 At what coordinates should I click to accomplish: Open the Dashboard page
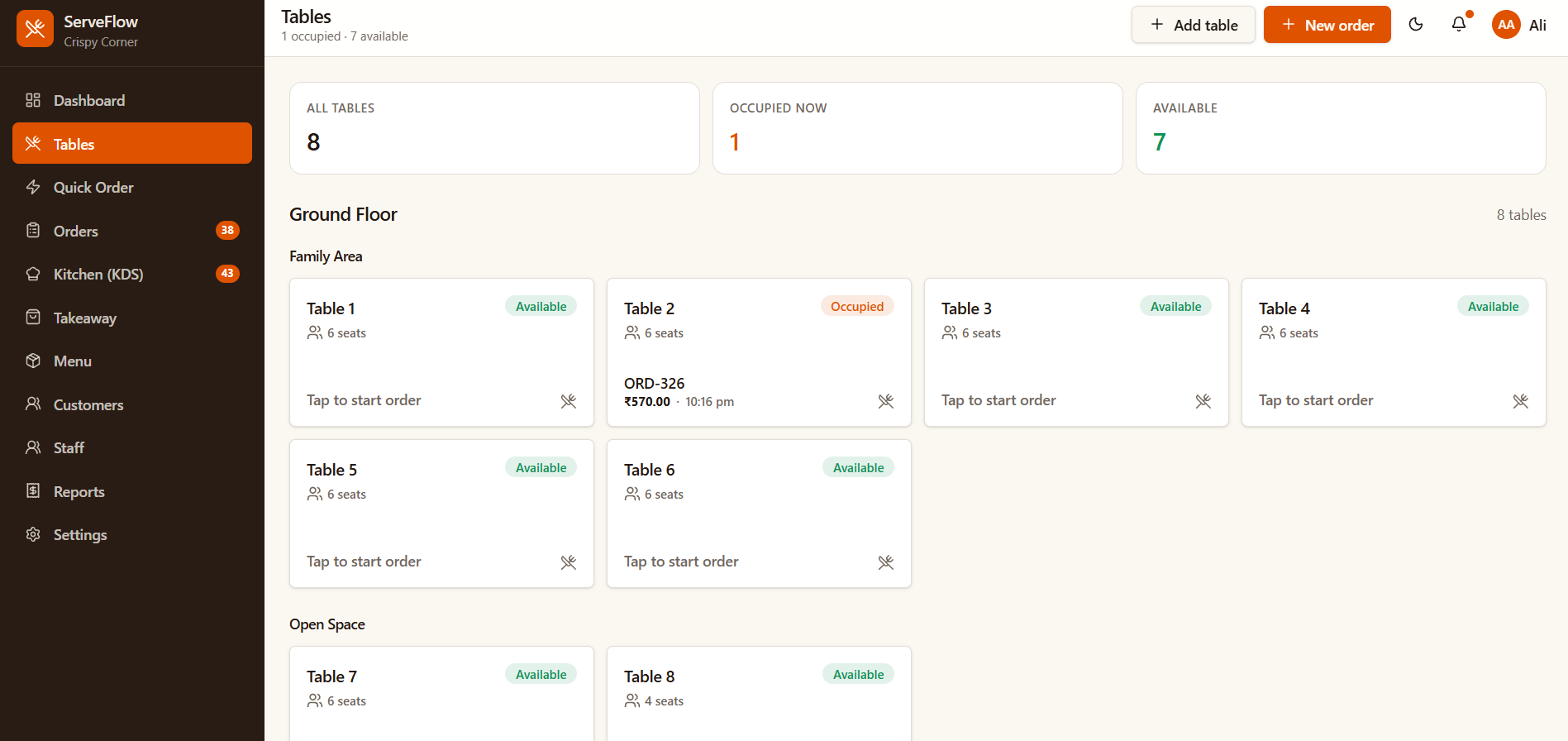pyautogui.click(x=132, y=100)
